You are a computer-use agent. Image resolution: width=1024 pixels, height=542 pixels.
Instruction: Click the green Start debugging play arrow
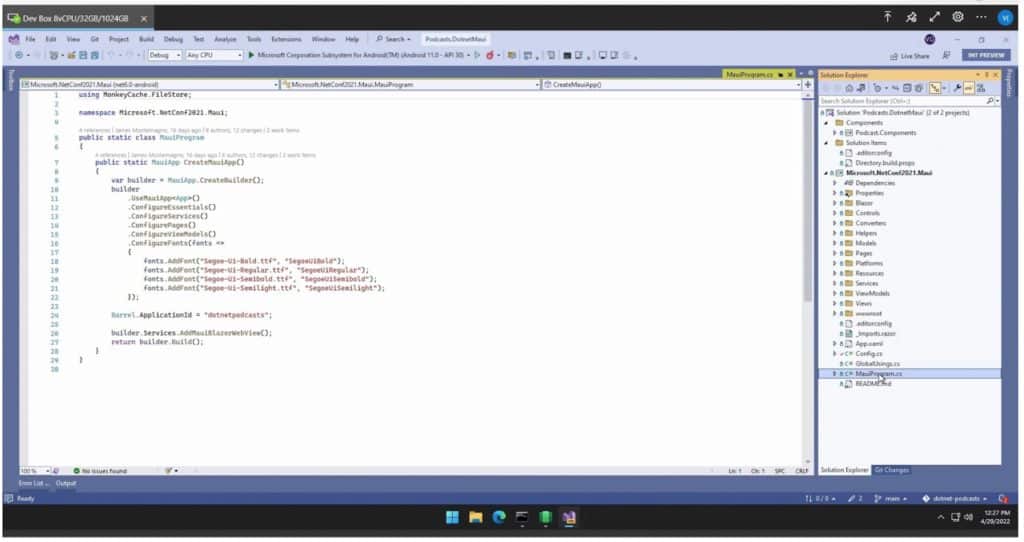[251, 56]
